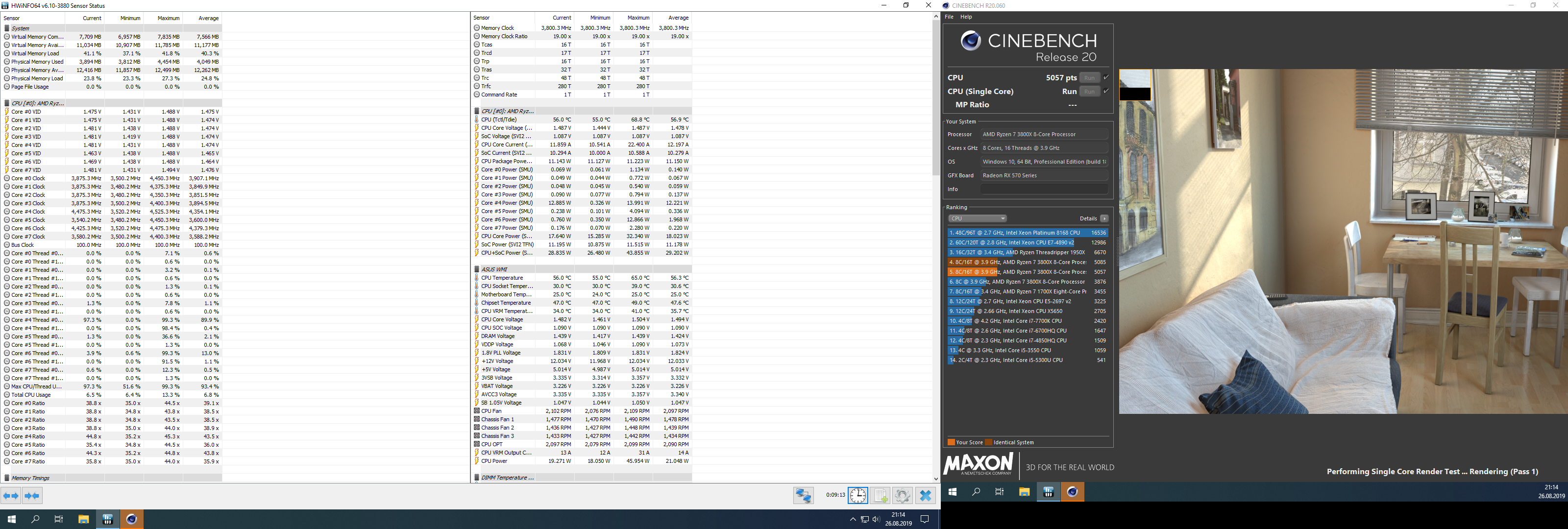Reset the elapsed time clock icon
The height and width of the screenshot is (529, 1568).
pos(858,496)
